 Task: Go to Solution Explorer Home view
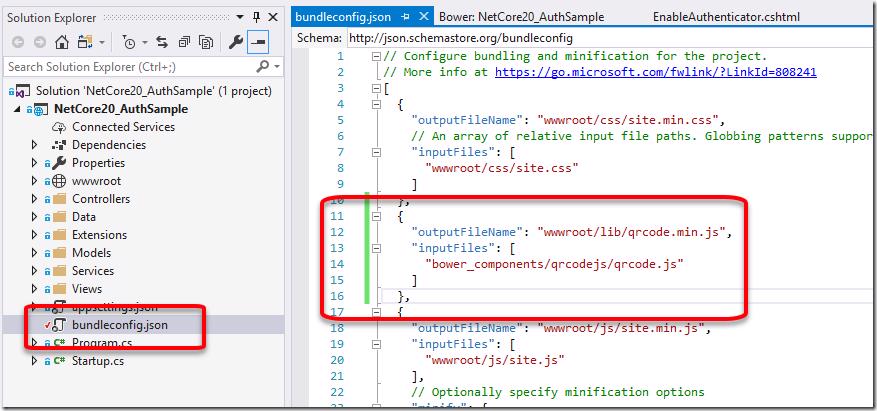(x=62, y=42)
